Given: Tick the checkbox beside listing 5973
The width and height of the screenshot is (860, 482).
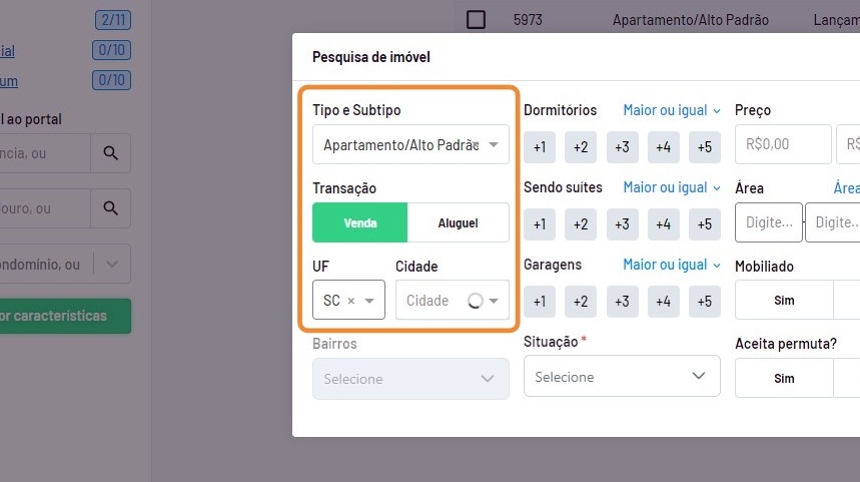Looking at the screenshot, I should [476, 19].
